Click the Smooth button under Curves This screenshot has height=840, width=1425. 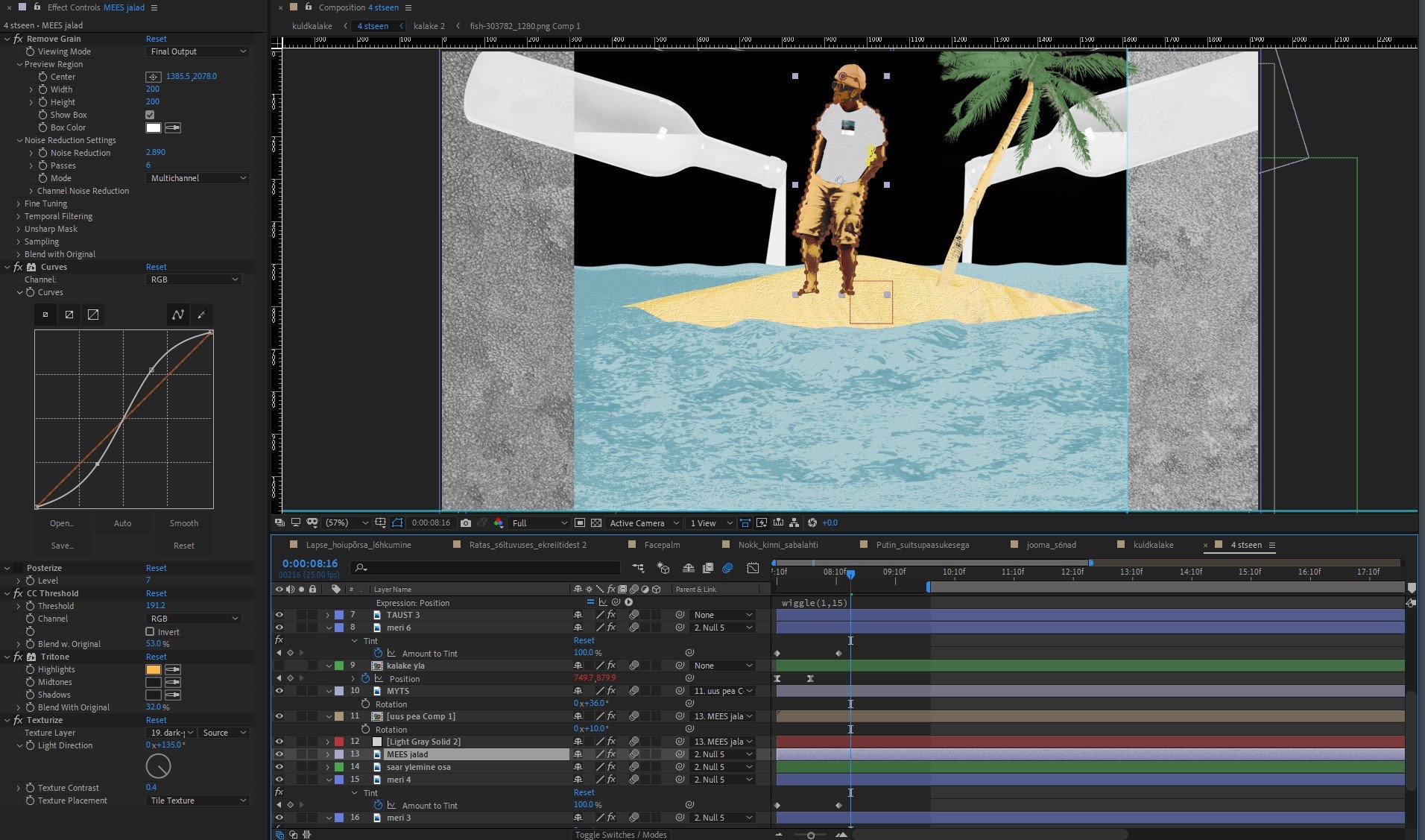point(183,523)
